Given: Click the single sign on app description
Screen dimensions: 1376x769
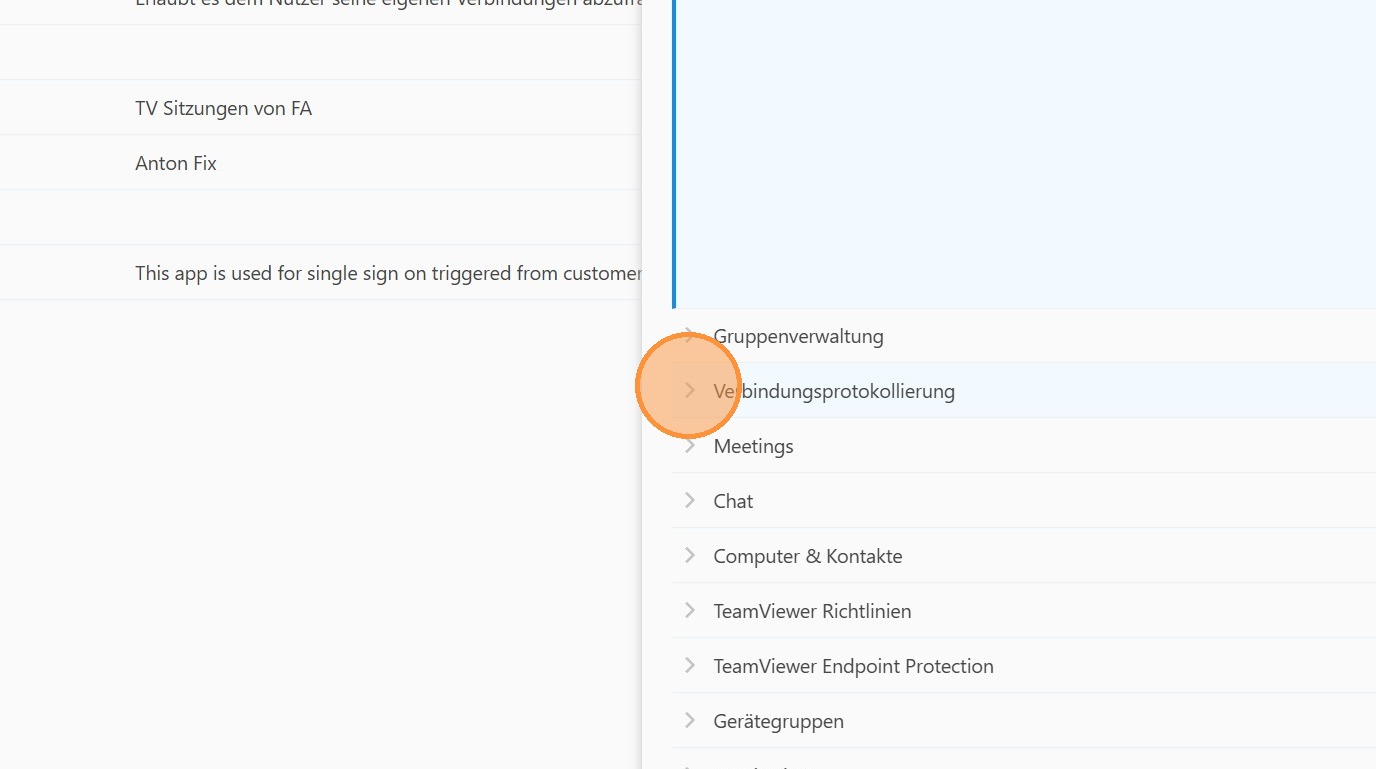Looking at the screenshot, I should coord(388,273).
